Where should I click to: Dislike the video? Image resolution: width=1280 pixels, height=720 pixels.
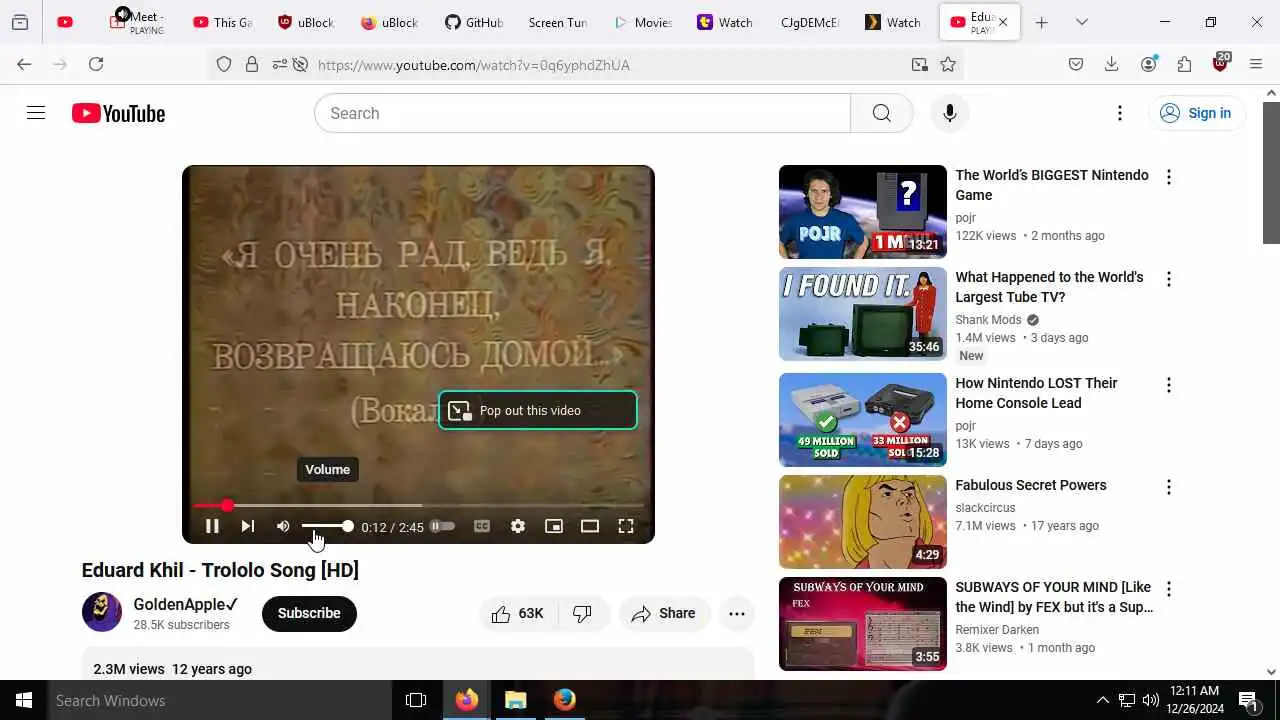[582, 613]
